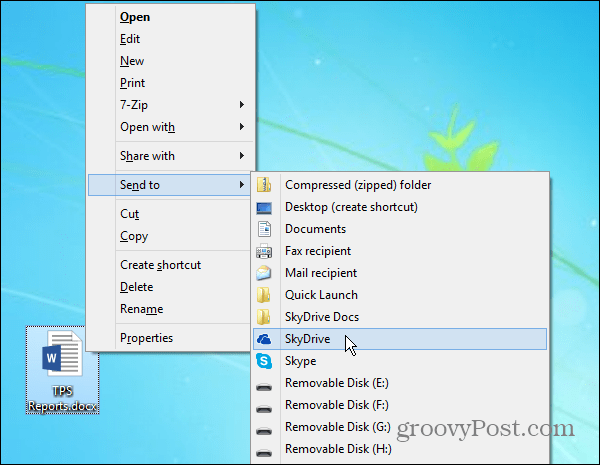Viewport: 600px width, 465px height.
Task: Open Properties from the context menu
Action: 169,338
